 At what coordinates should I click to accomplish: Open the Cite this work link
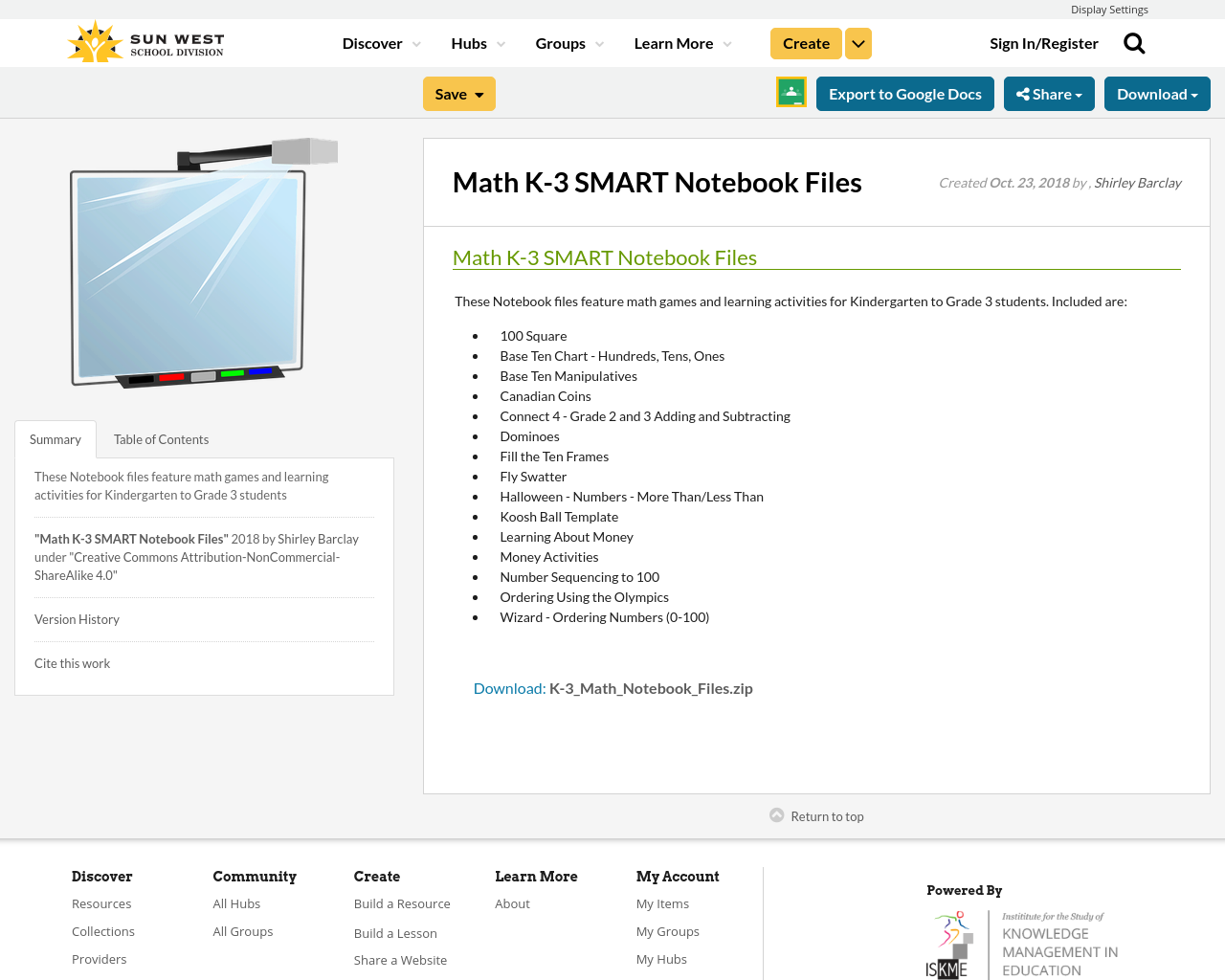(x=72, y=662)
